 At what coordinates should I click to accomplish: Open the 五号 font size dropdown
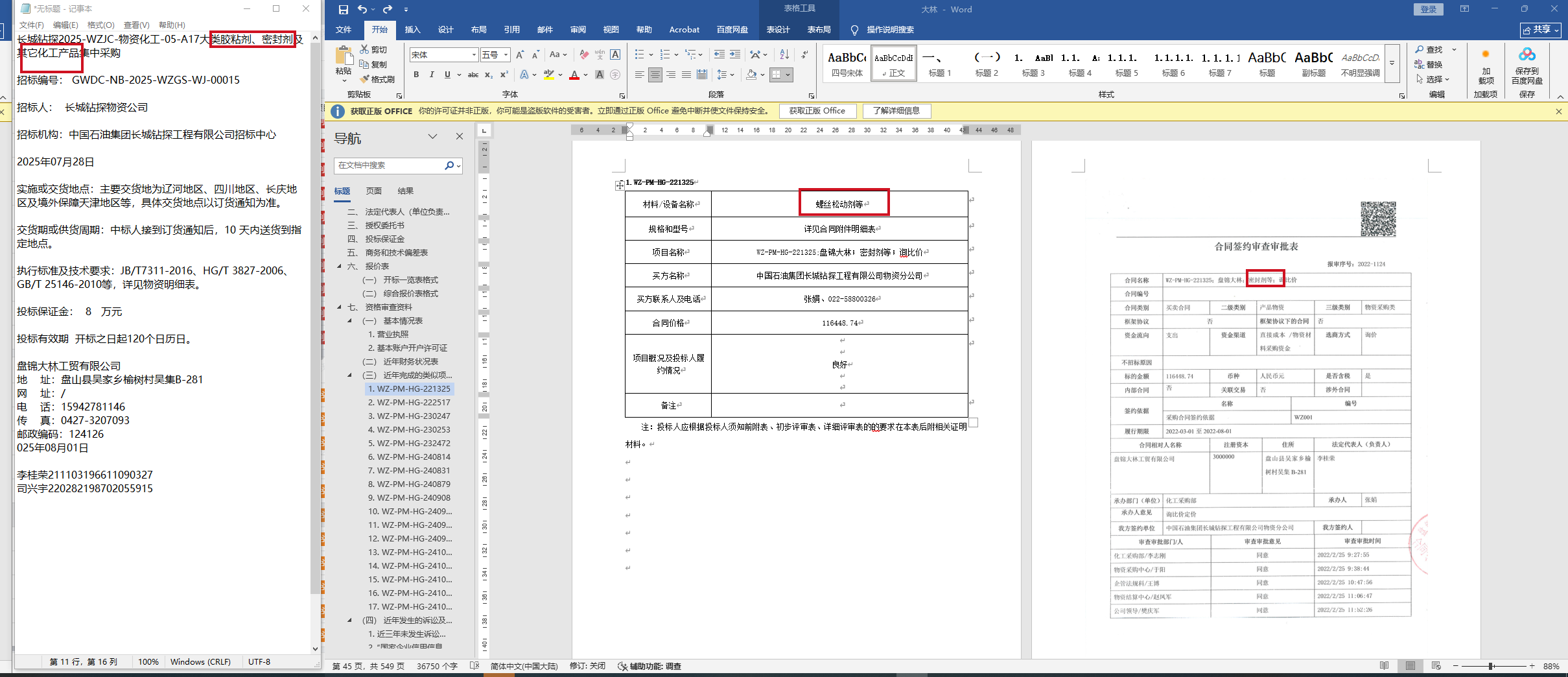point(506,55)
